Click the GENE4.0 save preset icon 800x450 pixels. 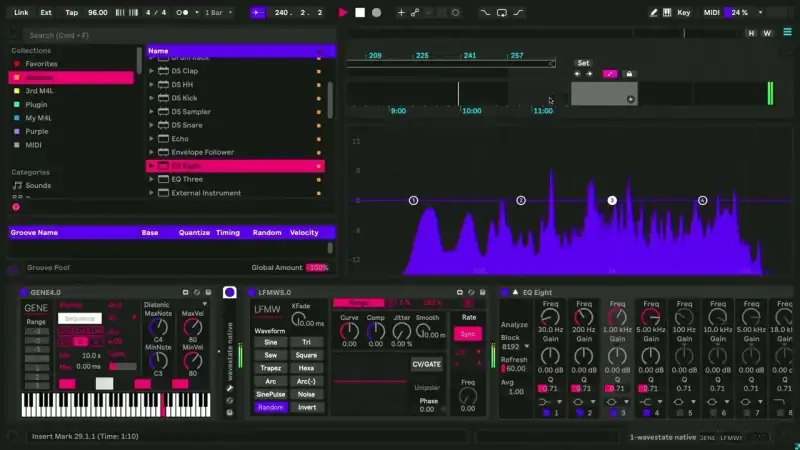[x=208, y=292]
